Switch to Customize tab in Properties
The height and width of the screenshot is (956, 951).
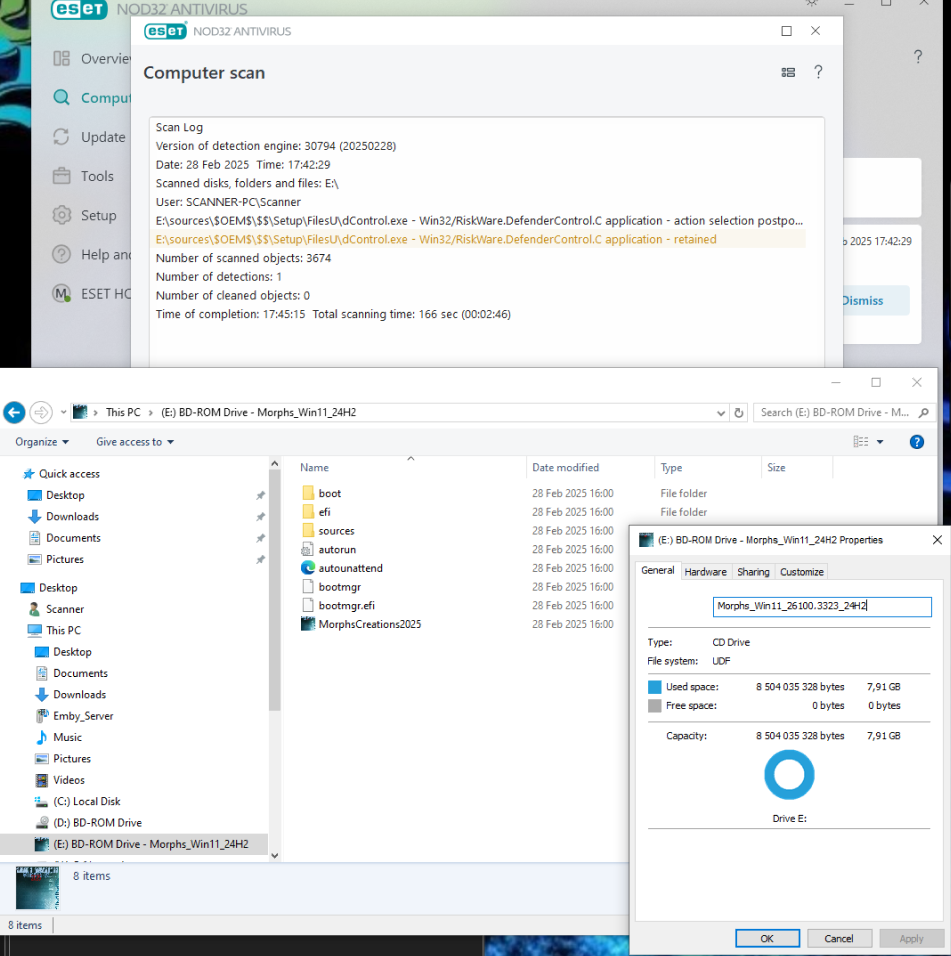coord(802,572)
